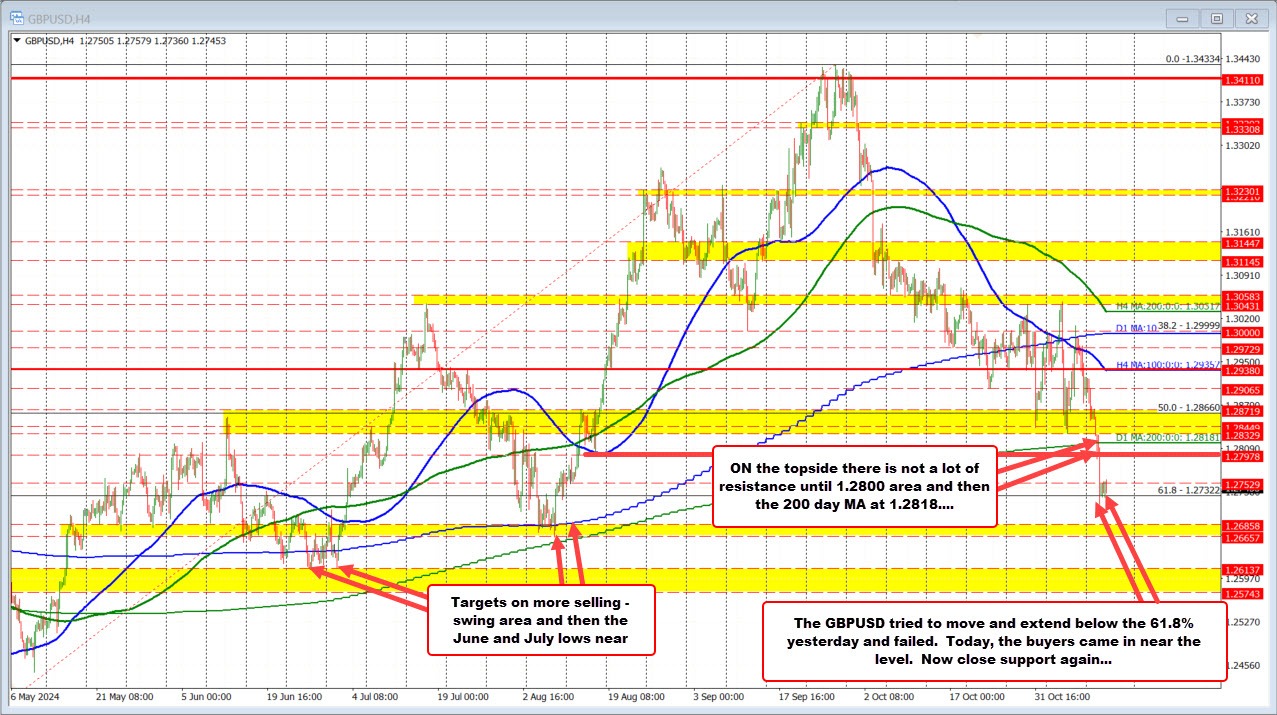The image size is (1277, 715).
Task: Select the 1.28719 price level label
Action: tap(1243, 411)
